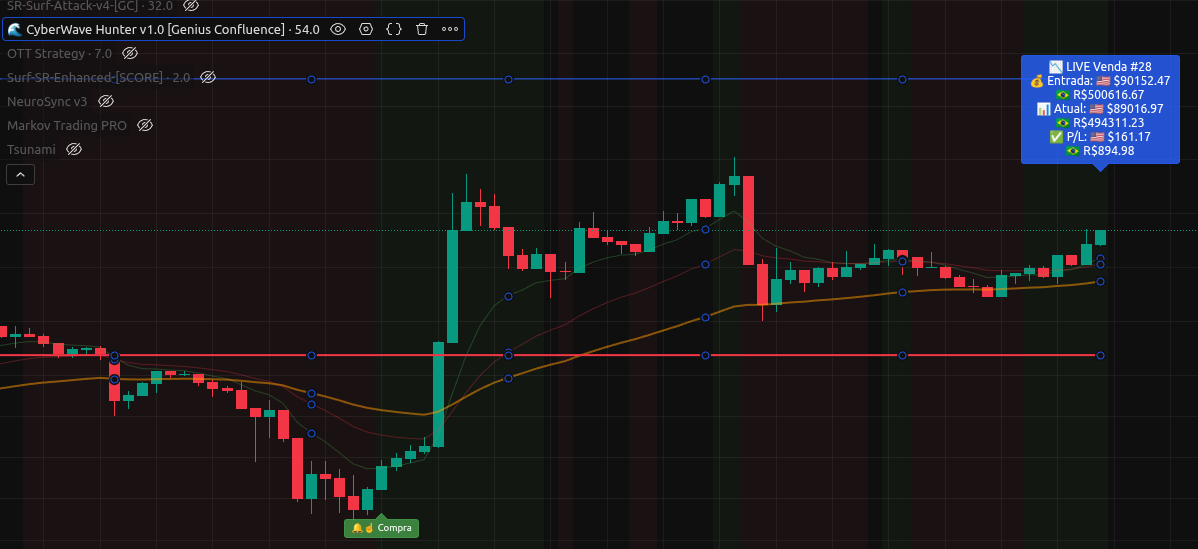Hide the CyberWave Hunter indicator via eye icon
Screen dimensions: 1198x549
tap(338, 29)
